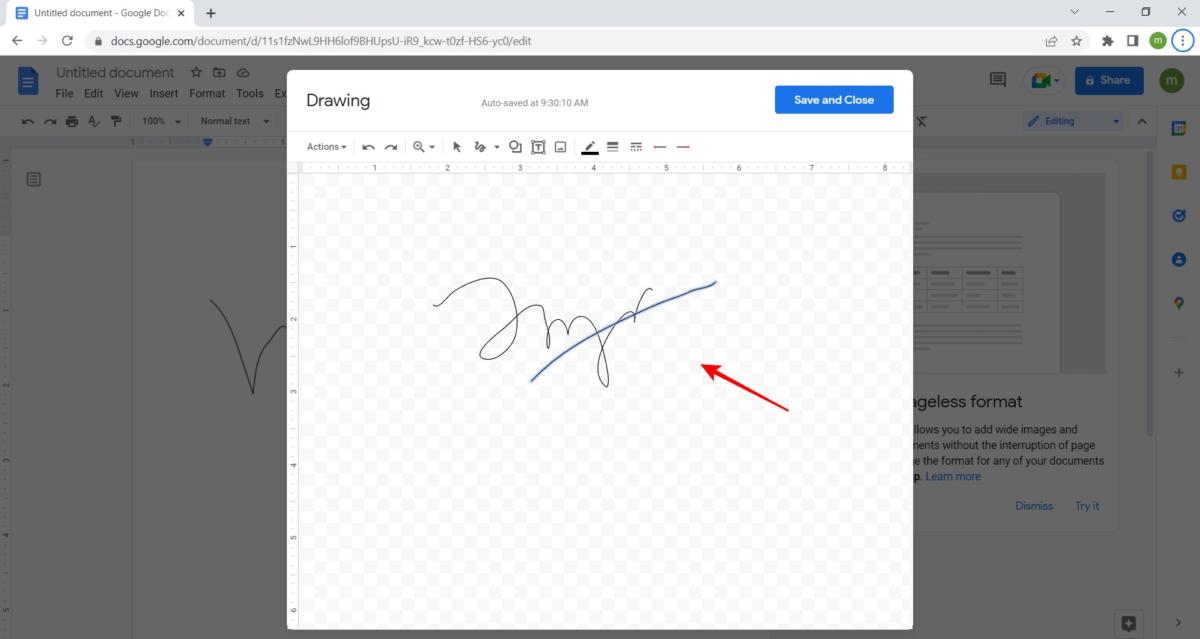Click the Chrome address bar
This screenshot has height=639, width=1200.
[x=560, y=41]
